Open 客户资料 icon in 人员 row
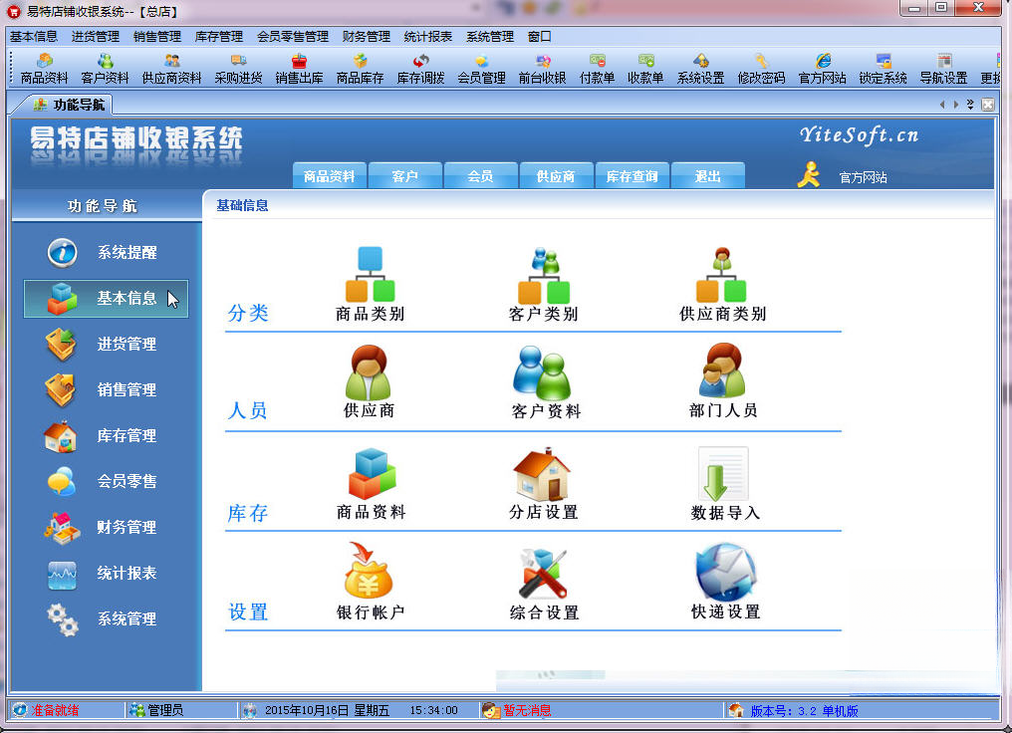The image size is (1012, 733). pos(545,382)
